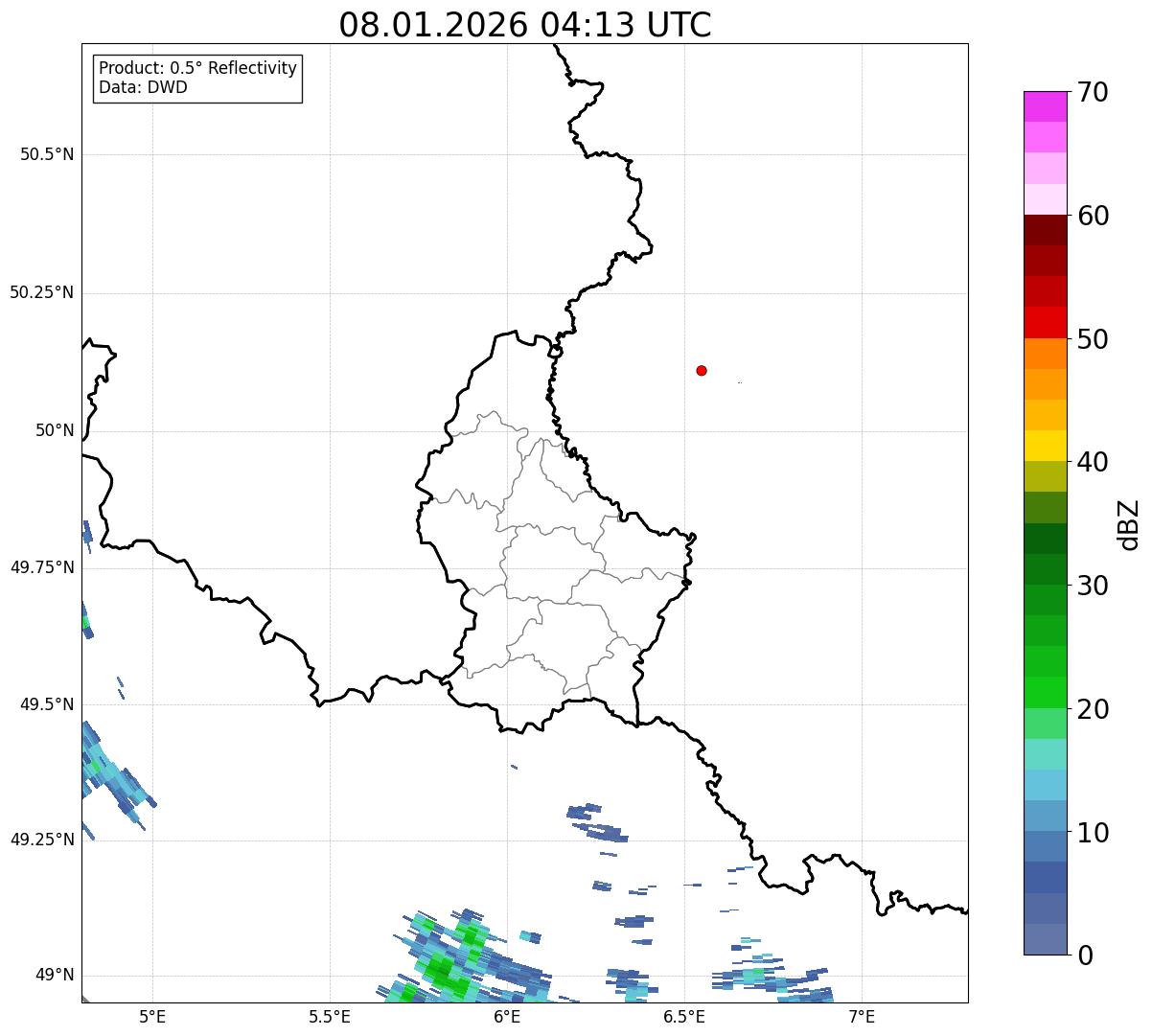The width and height of the screenshot is (1152, 1036).
Task: Click the longitude label 5°E
Action: (152, 1016)
